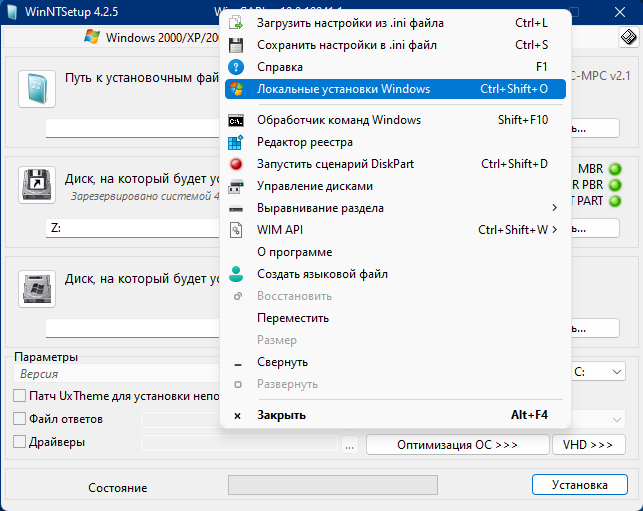
Task: Check the Файл ответов checkbox
Action: (x=19, y=419)
